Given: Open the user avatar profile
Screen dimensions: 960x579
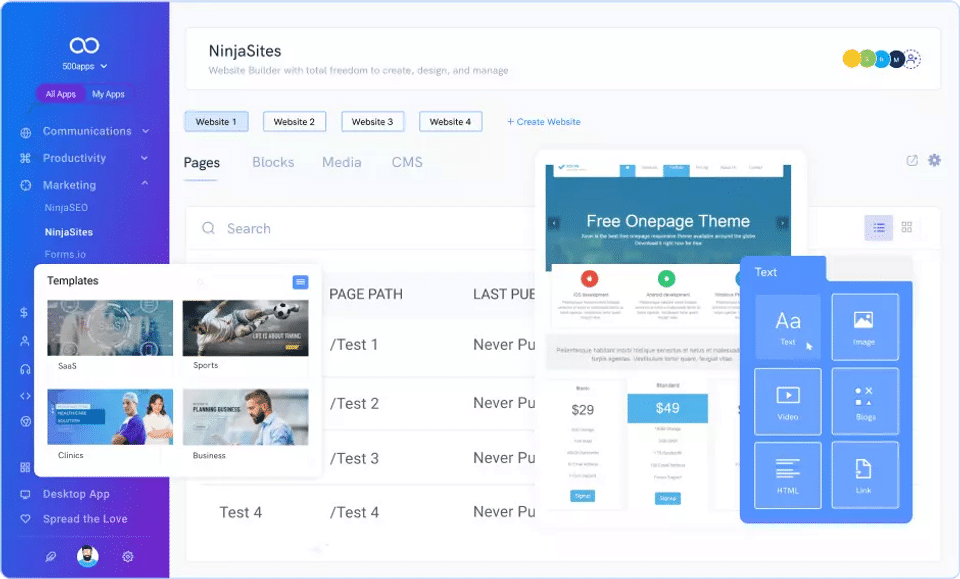Looking at the screenshot, I should click(88, 556).
